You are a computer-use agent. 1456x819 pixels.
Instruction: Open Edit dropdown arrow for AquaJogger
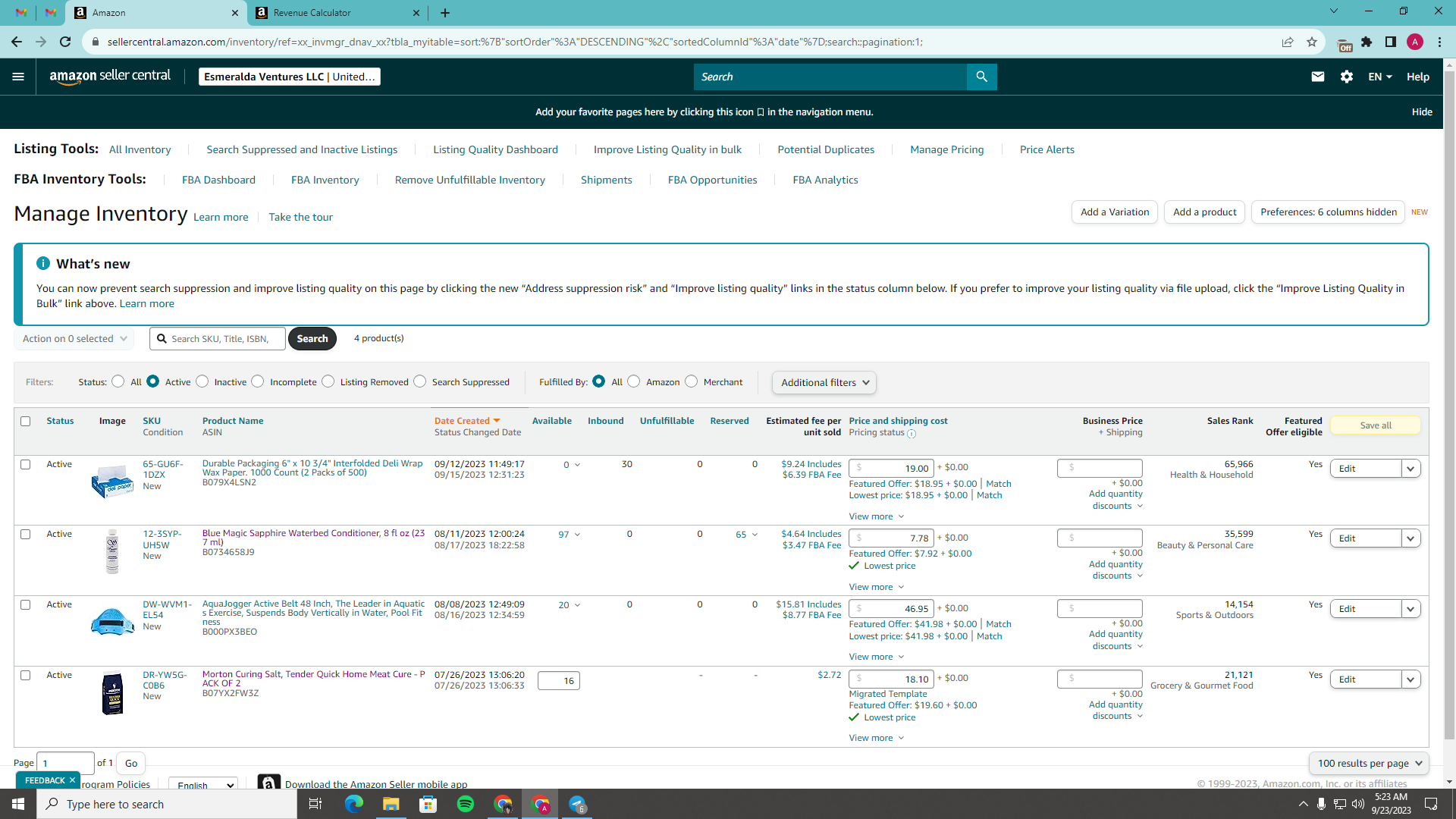coord(1410,609)
